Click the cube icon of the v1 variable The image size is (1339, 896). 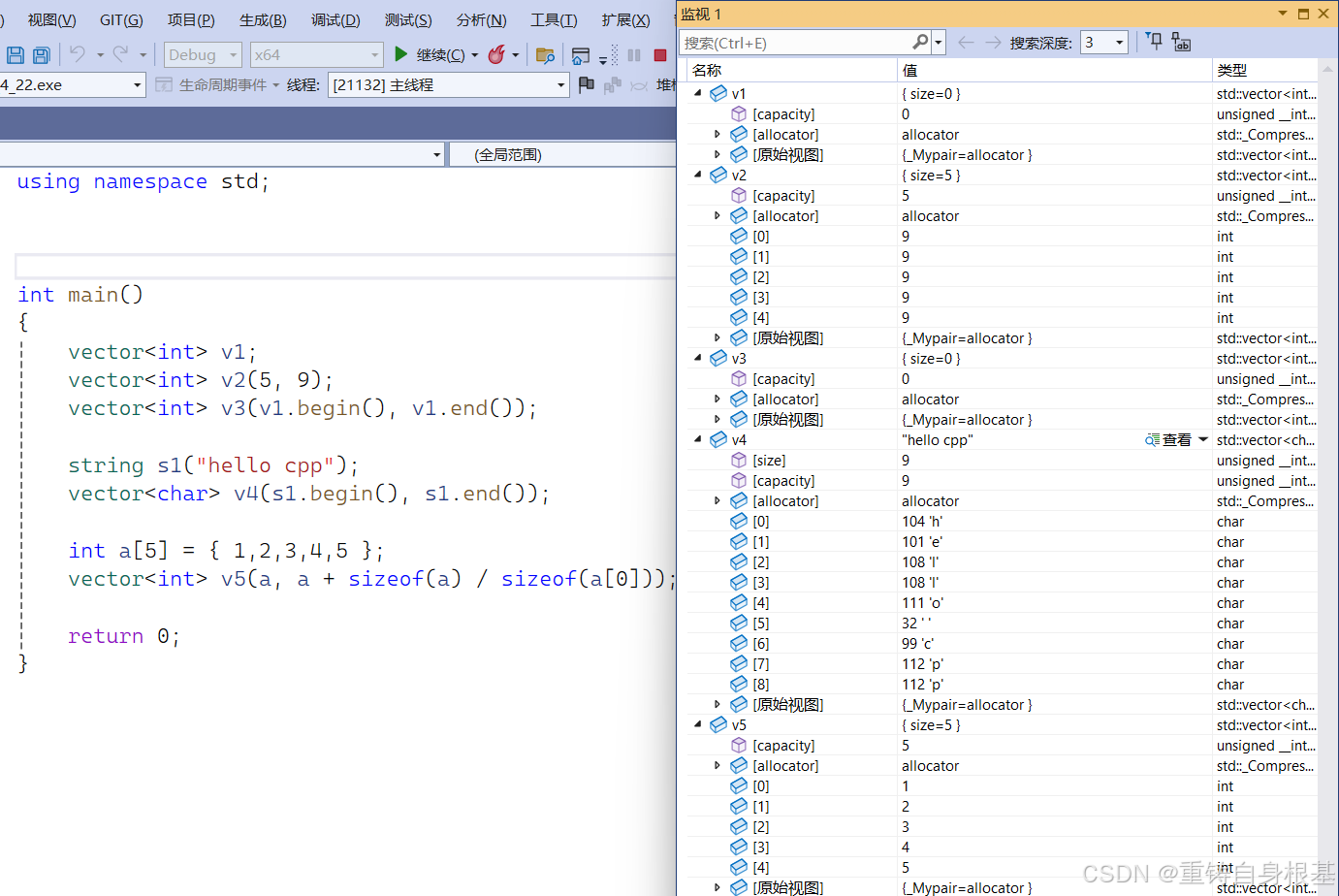tap(718, 93)
